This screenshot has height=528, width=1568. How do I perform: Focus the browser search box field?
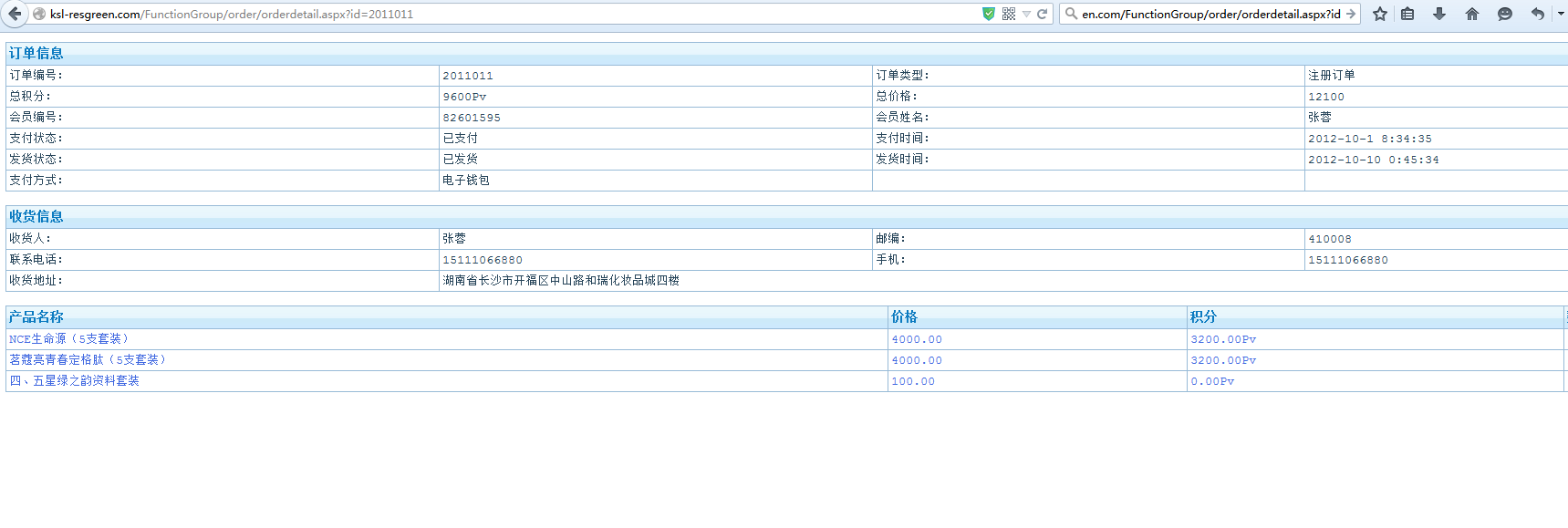click(x=1211, y=14)
